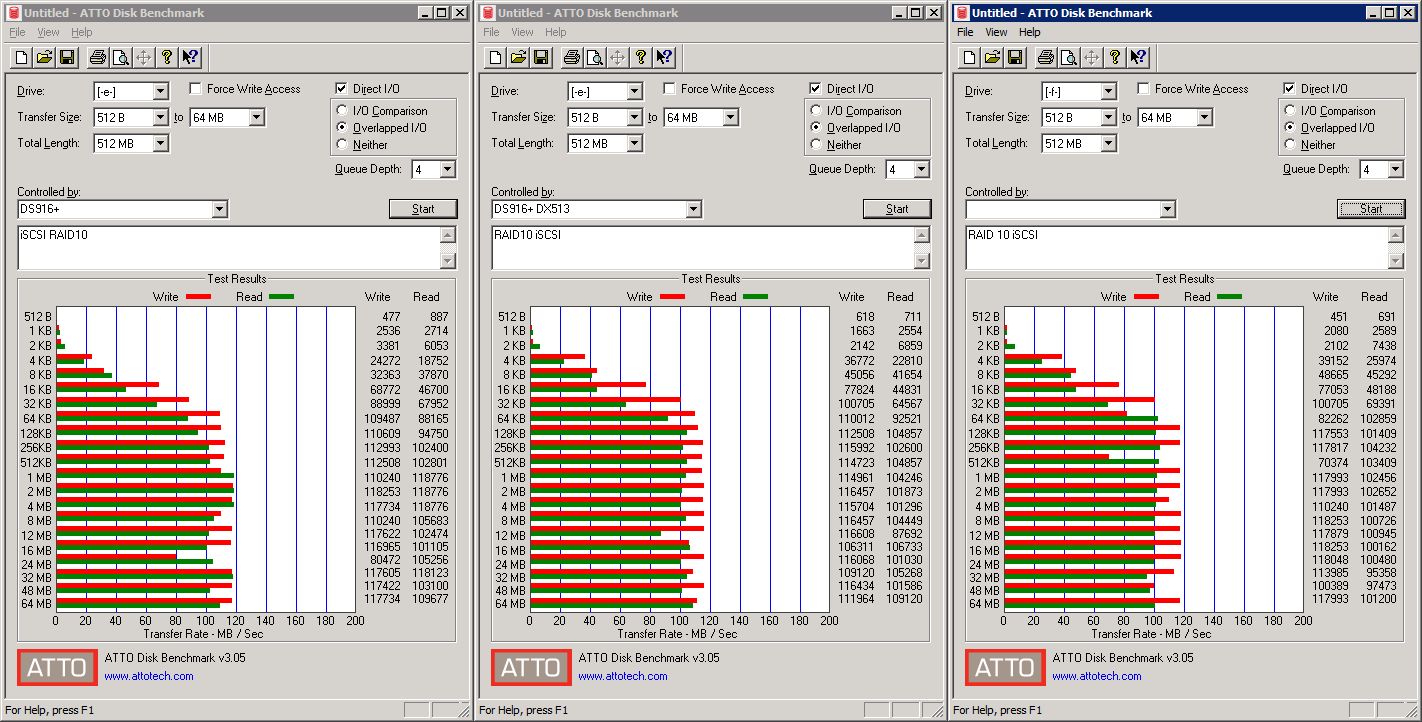This screenshot has height=722, width=1422.
Task: Enable Force Write Access in the left ATTO window
Action: (195, 88)
